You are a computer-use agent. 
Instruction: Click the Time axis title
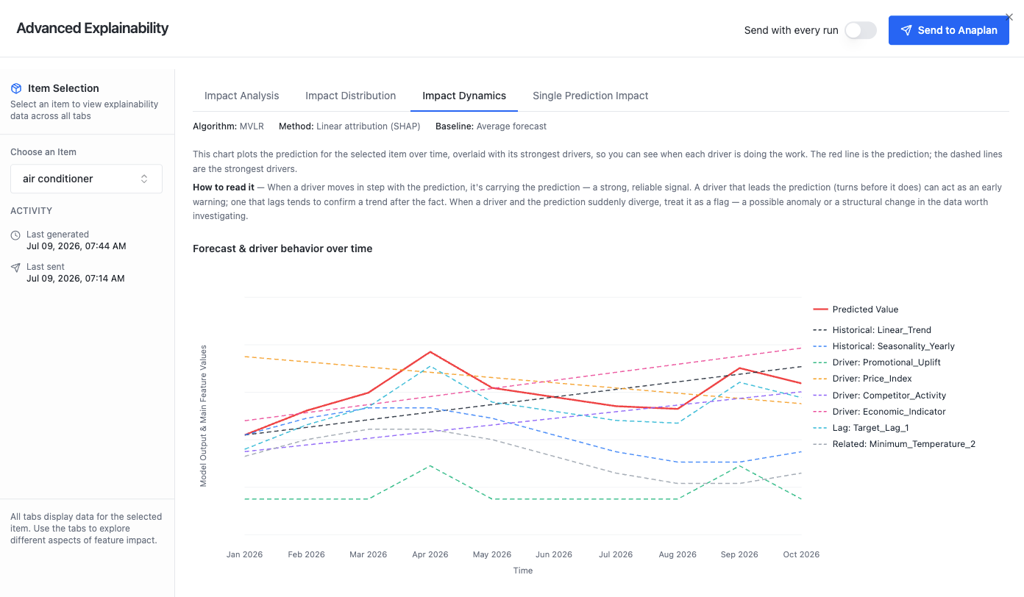(x=523, y=571)
